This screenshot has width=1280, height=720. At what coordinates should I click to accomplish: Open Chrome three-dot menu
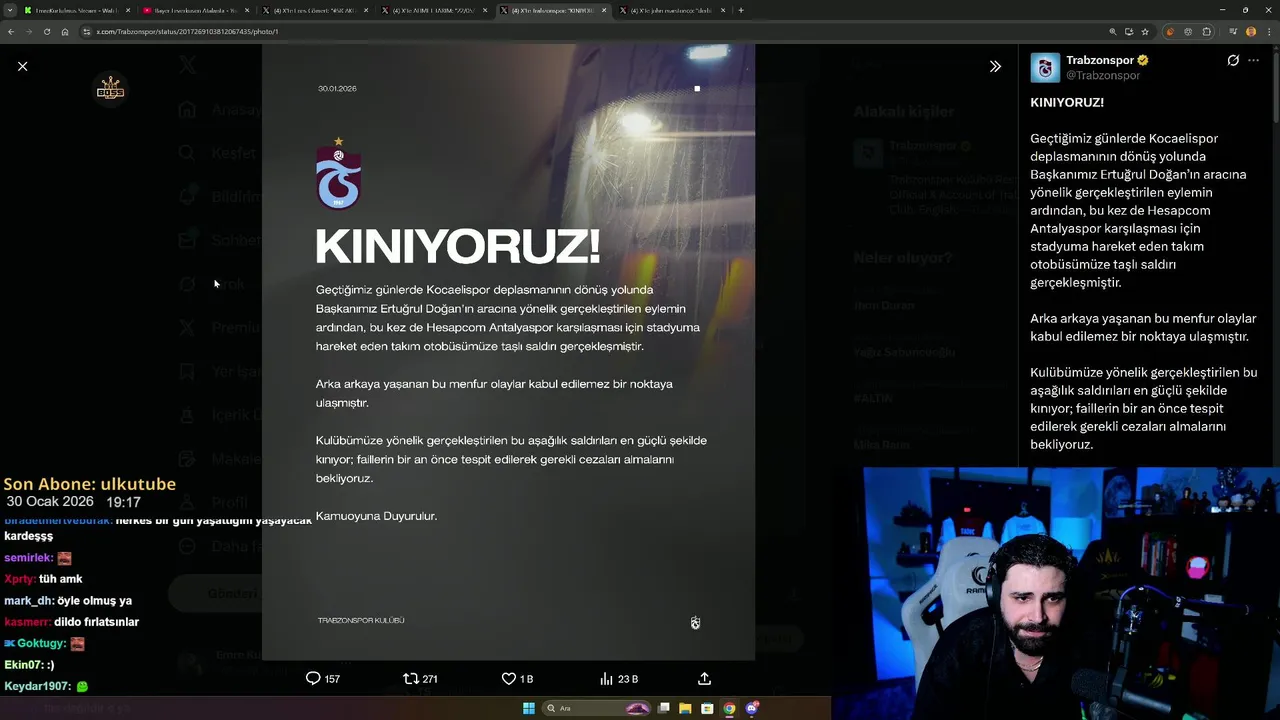1269,32
